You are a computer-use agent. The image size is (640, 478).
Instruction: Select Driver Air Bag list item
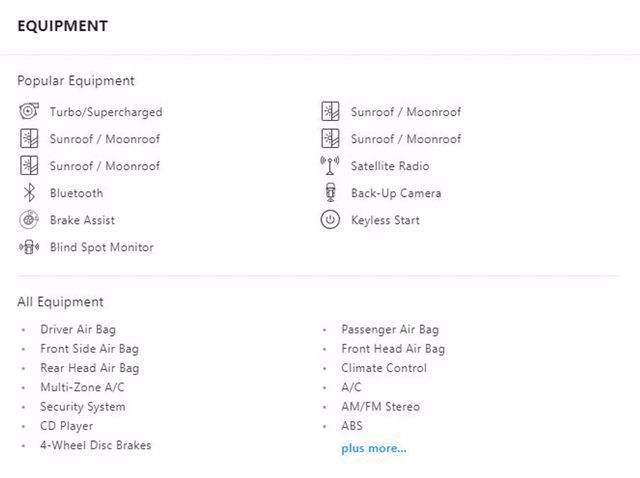click(78, 329)
